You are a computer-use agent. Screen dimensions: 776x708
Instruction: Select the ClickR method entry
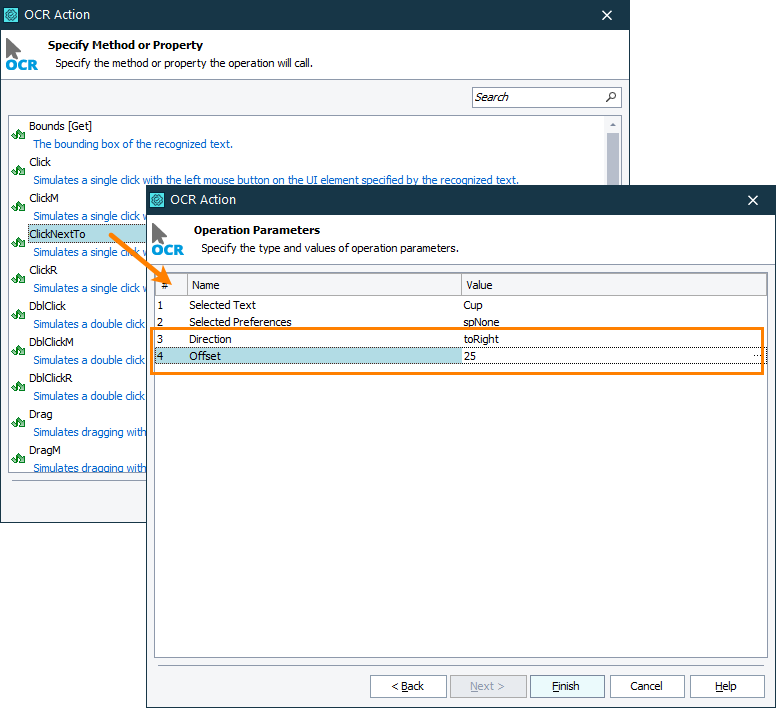tap(43, 270)
